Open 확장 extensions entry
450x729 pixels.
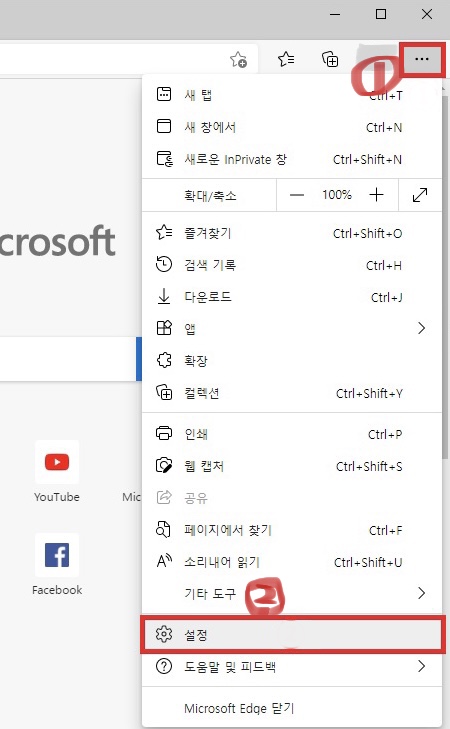click(x=291, y=361)
